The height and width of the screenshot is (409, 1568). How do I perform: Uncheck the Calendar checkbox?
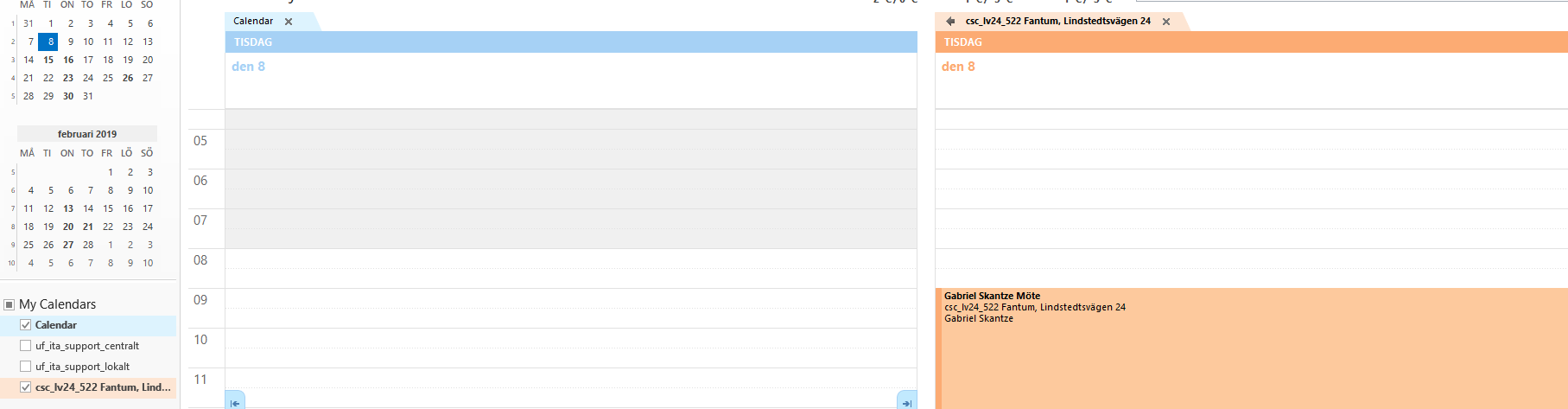pos(25,325)
